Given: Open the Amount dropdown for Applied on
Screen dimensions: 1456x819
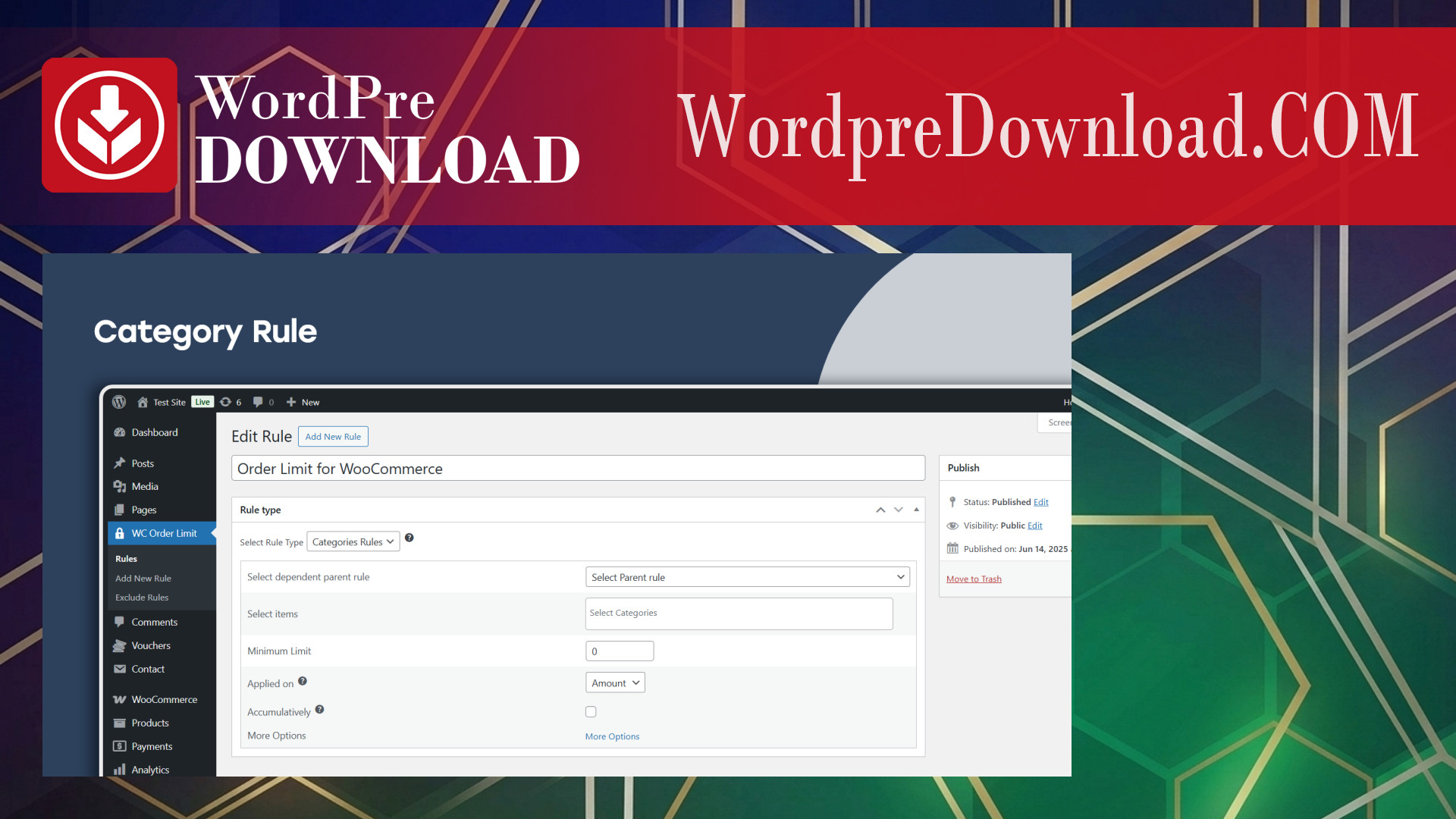Looking at the screenshot, I should 615,682.
